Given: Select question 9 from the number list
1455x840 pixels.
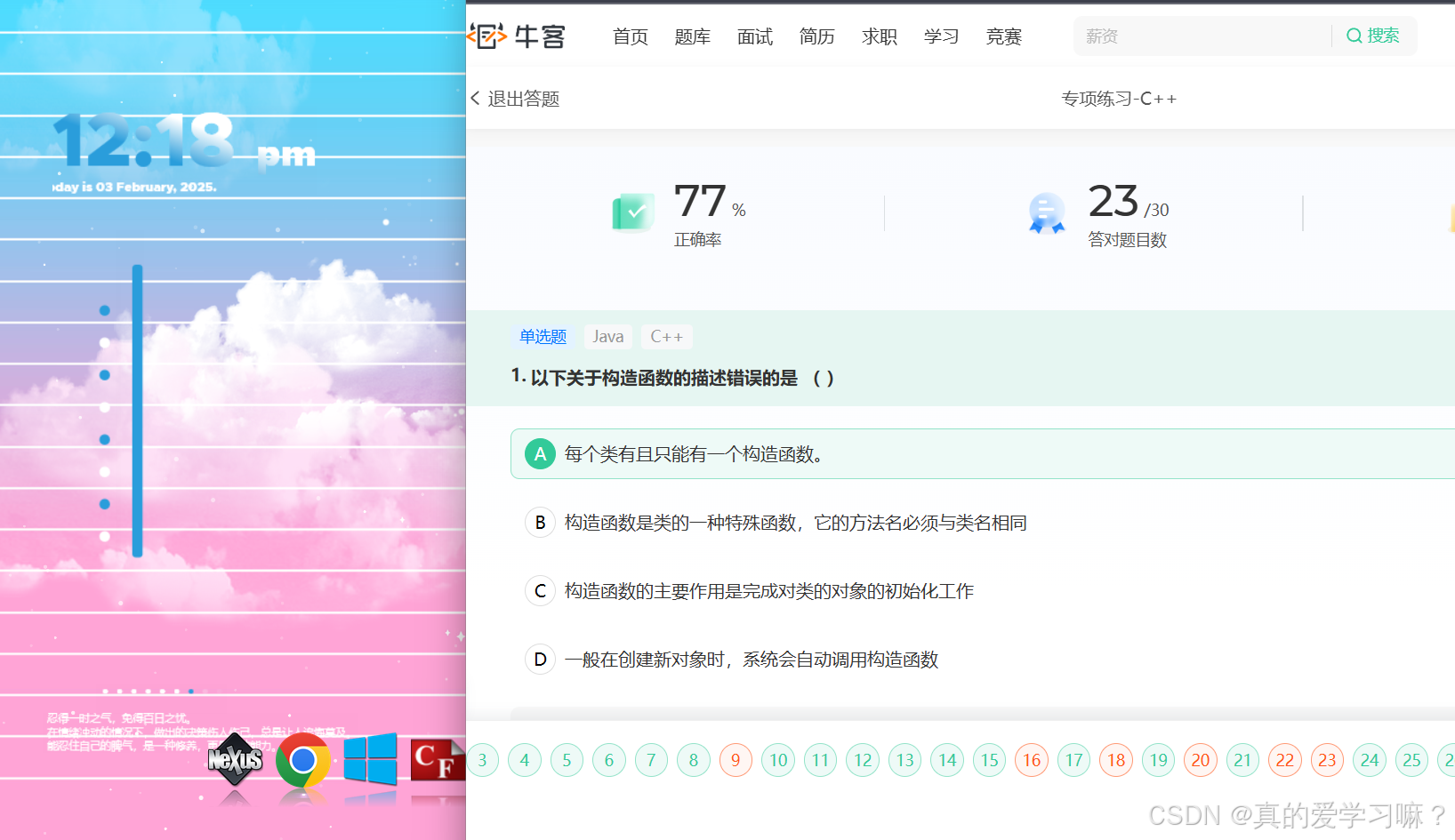Looking at the screenshot, I should [x=736, y=760].
